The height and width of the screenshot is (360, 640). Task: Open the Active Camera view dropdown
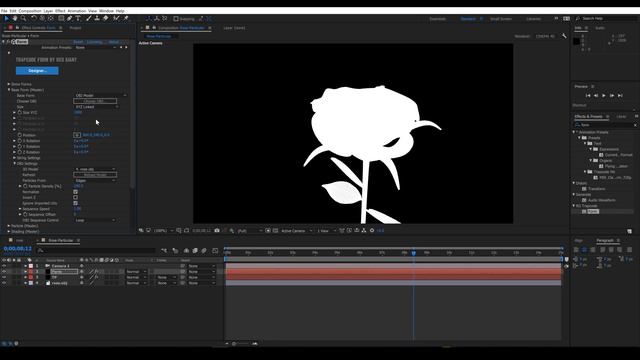click(296, 231)
